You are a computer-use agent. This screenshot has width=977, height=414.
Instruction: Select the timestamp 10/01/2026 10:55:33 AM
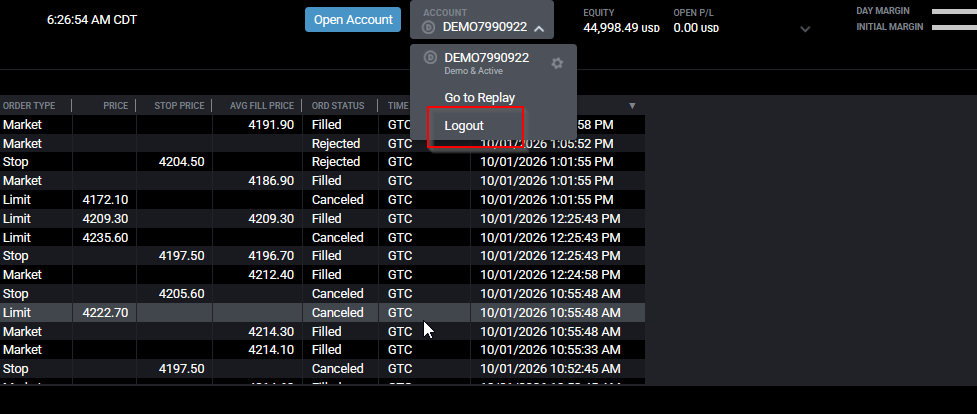550,349
